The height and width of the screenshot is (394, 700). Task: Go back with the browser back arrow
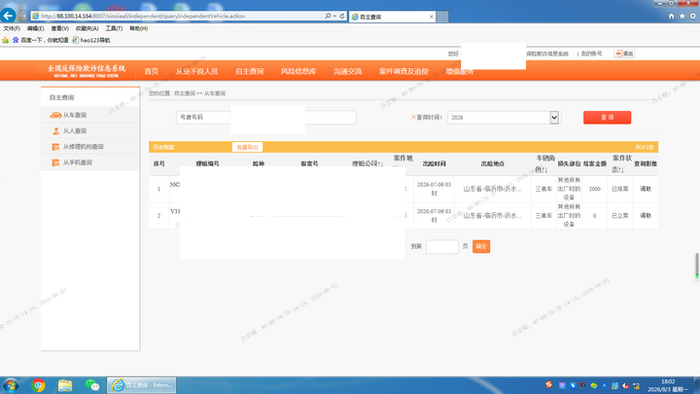(8, 16)
